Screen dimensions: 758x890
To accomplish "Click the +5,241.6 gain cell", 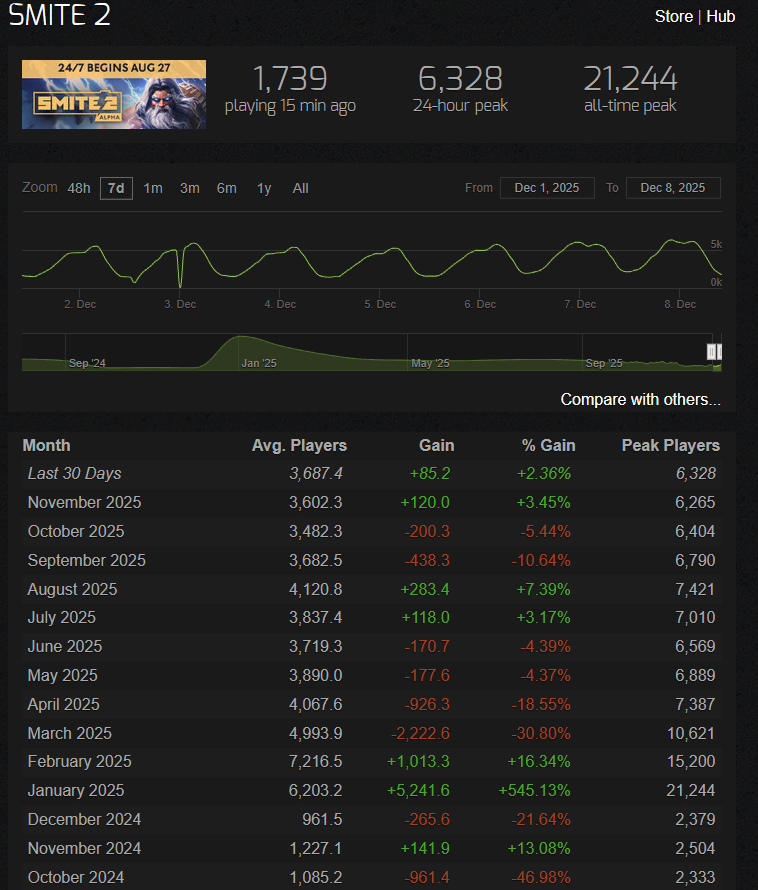I will click(x=418, y=791).
